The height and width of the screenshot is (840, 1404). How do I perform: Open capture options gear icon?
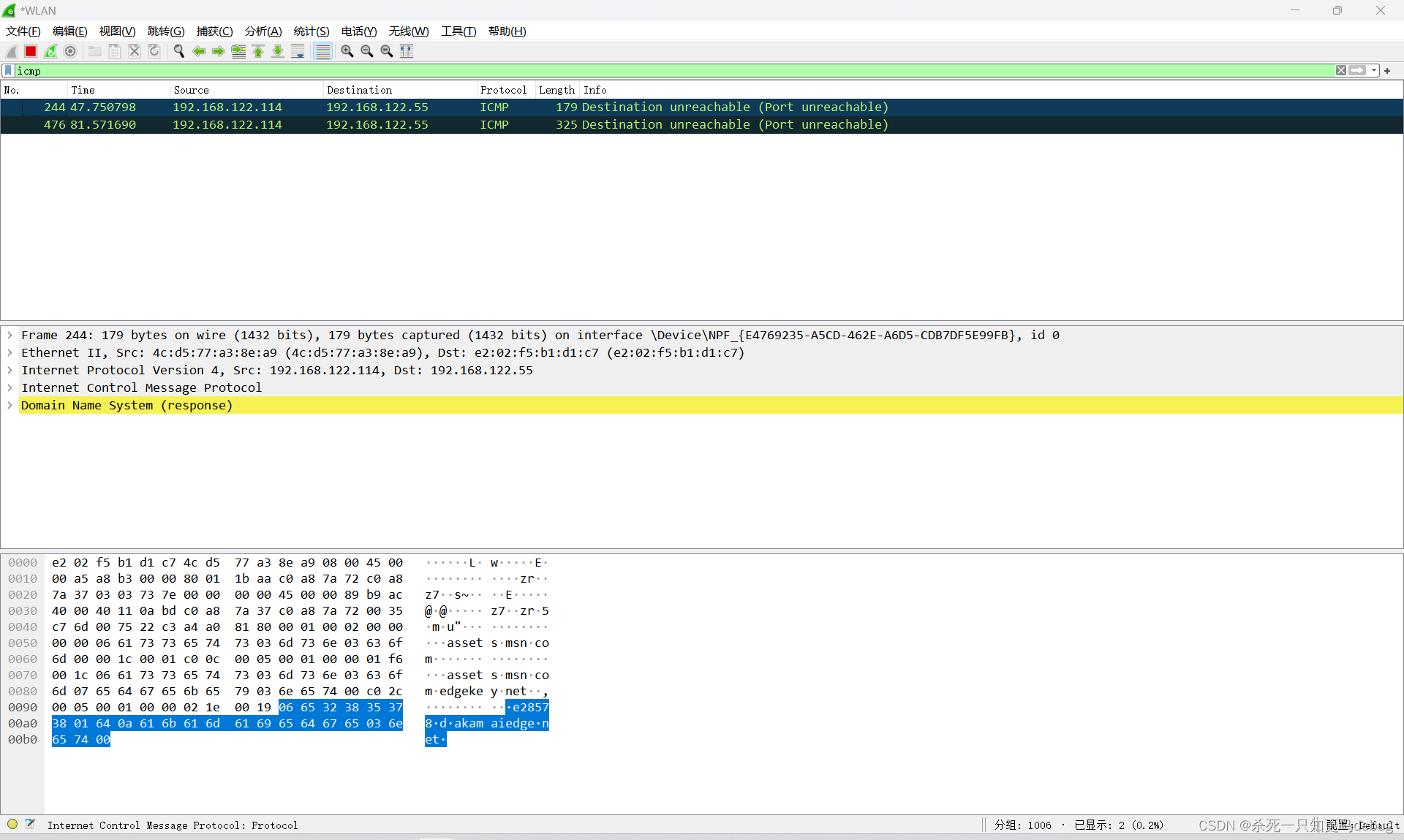click(70, 51)
